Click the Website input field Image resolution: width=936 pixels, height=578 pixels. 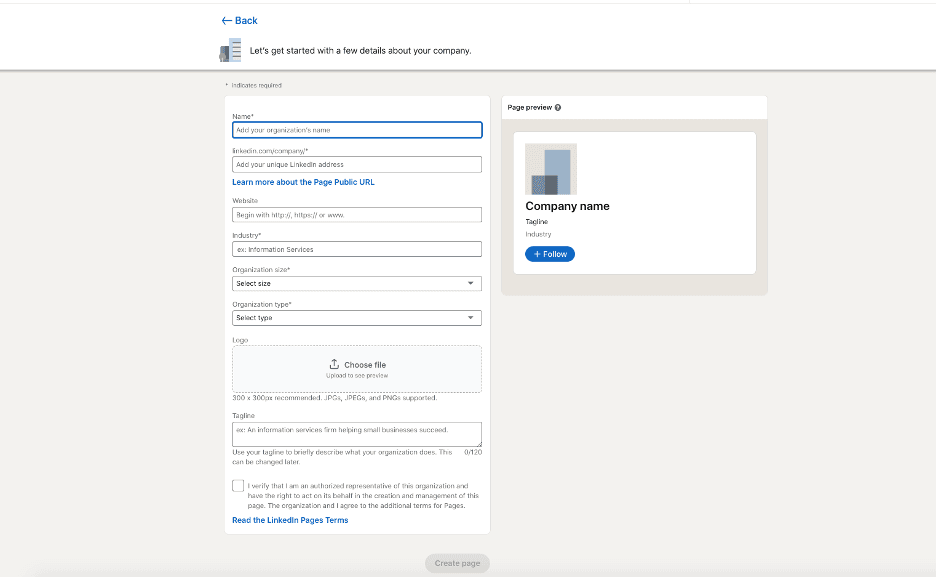[356, 214]
